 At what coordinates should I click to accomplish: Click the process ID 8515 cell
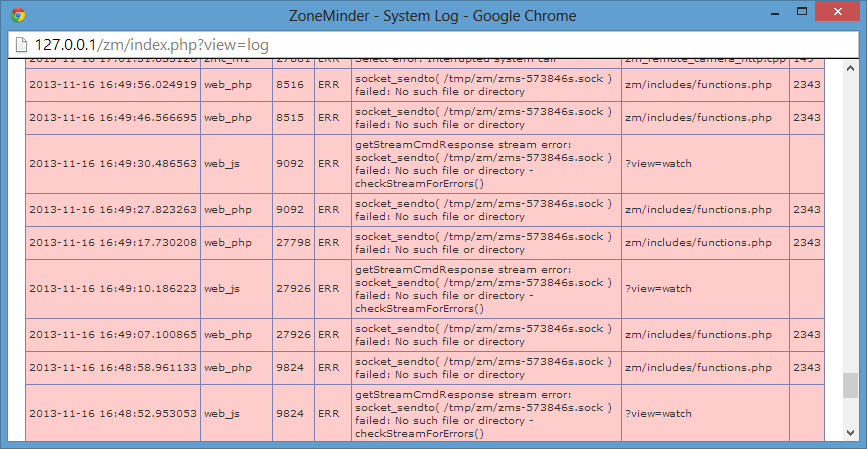[x=293, y=118]
